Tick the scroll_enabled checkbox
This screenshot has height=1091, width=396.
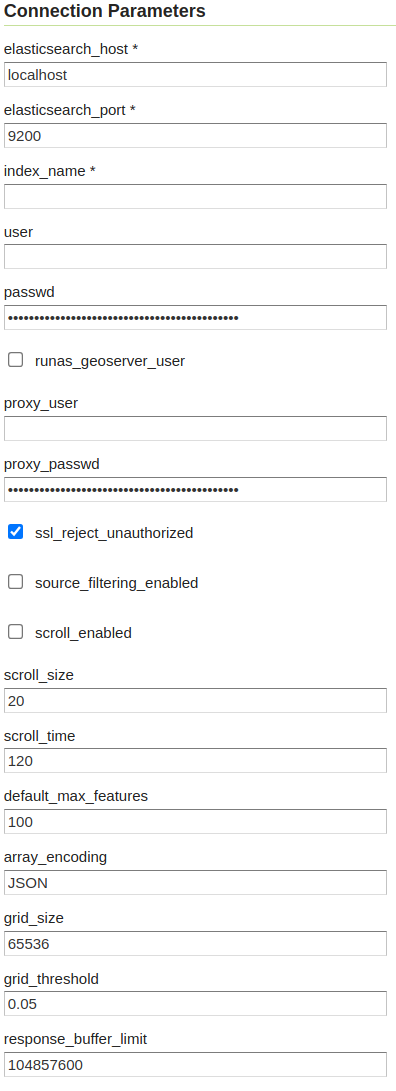(15, 632)
